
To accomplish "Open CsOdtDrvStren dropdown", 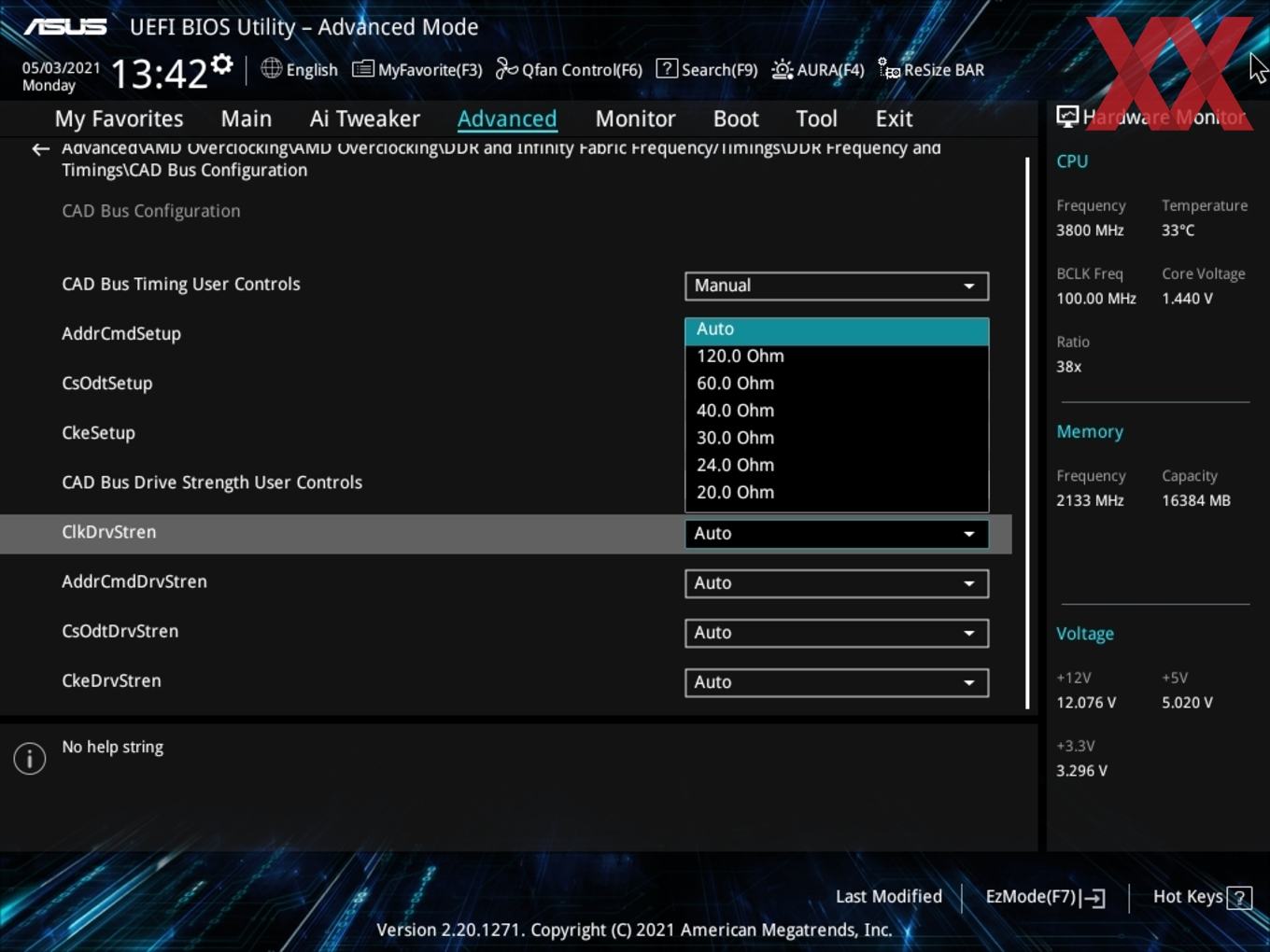I will point(837,633).
